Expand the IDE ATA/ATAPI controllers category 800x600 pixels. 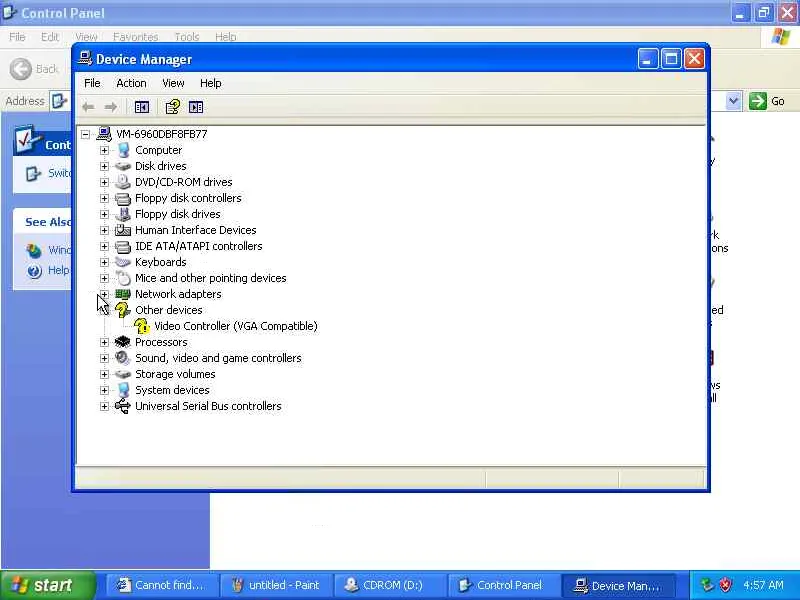pos(104,246)
